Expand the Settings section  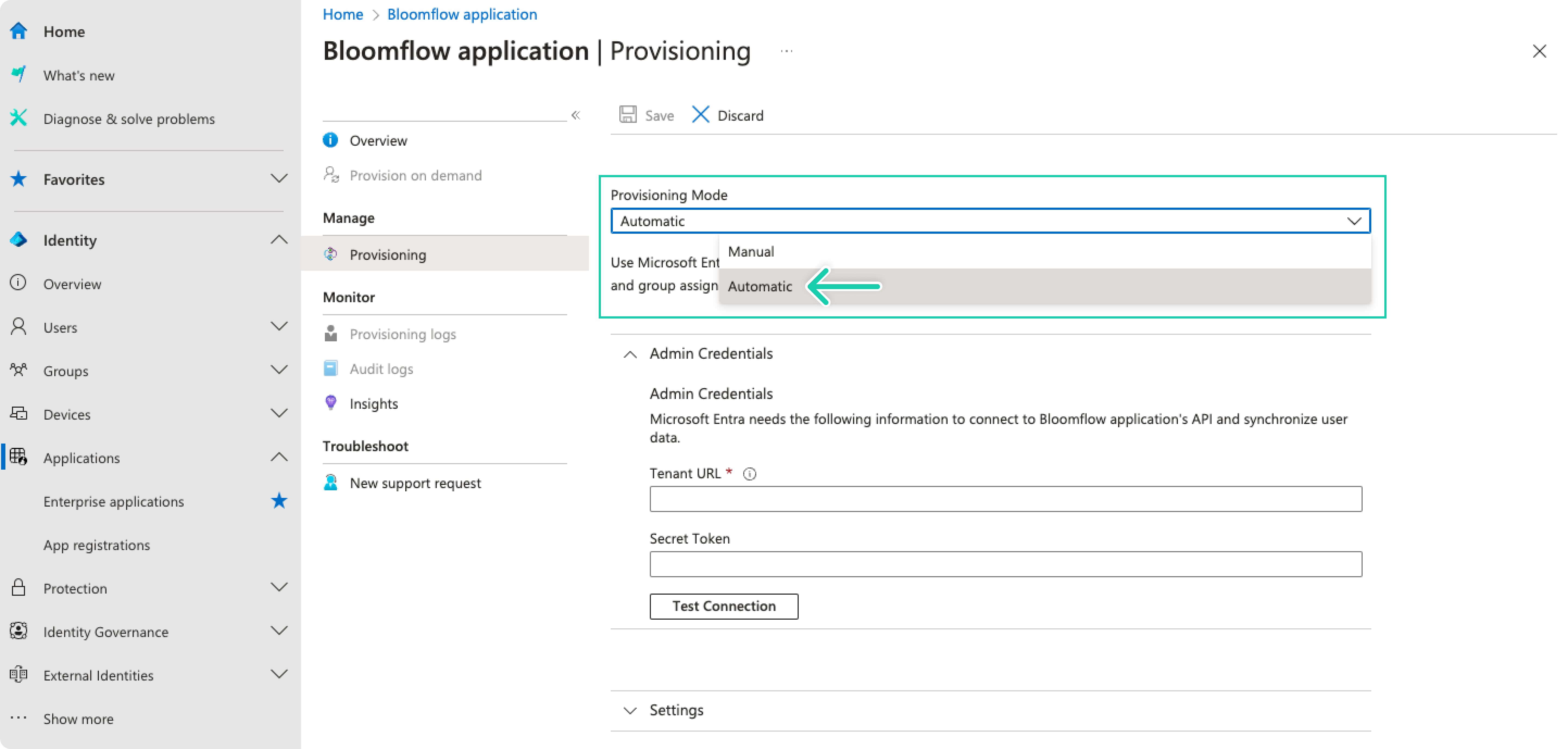click(631, 710)
